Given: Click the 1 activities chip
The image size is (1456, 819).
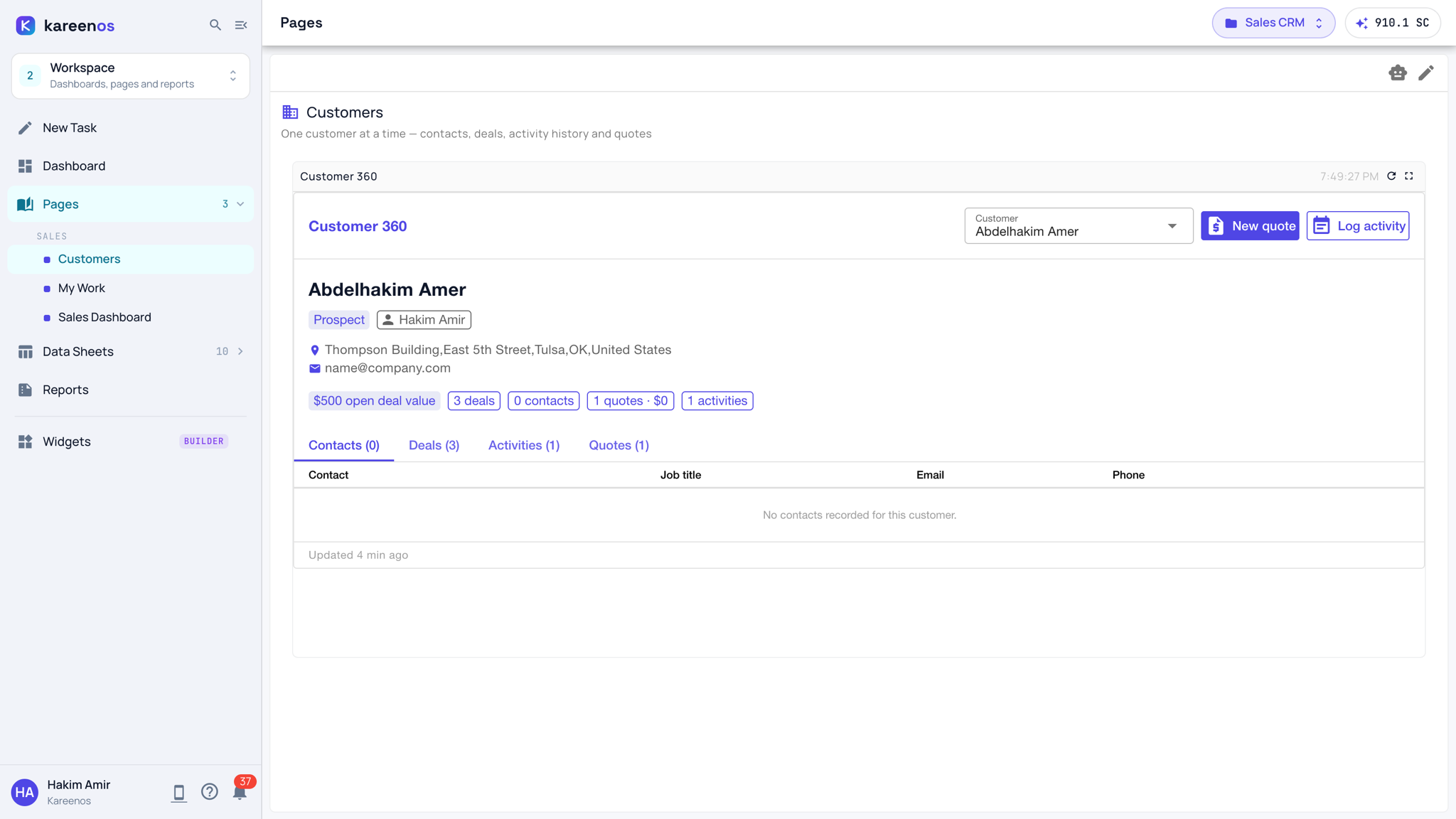Looking at the screenshot, I should (717, 401).
